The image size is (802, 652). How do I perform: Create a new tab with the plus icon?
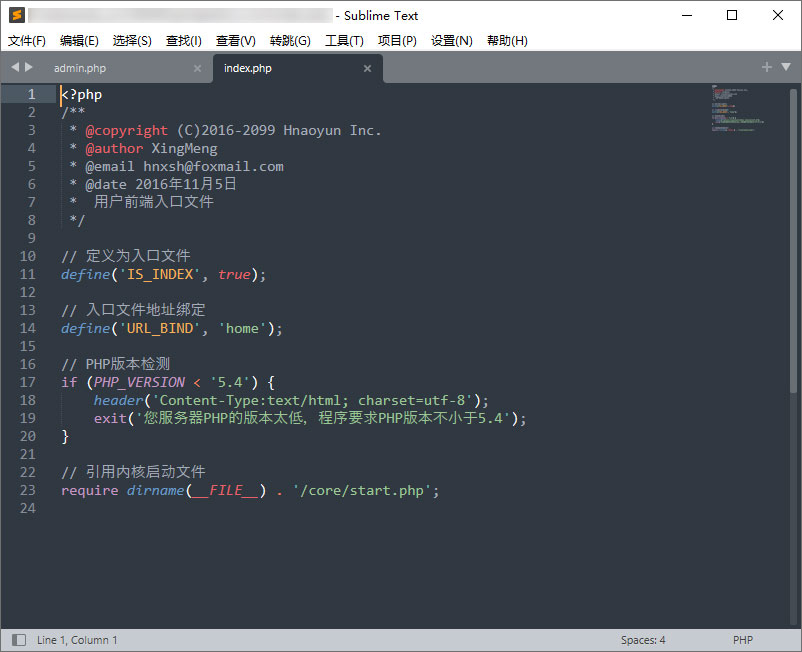click(765, 68)
